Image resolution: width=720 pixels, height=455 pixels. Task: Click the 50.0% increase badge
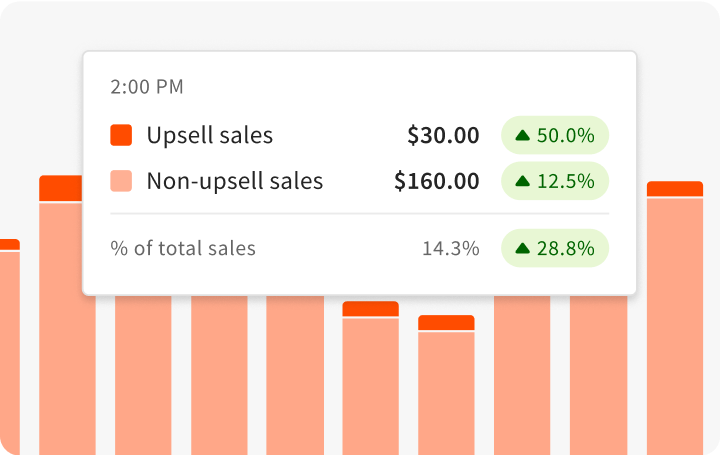[x=555, y=135]
